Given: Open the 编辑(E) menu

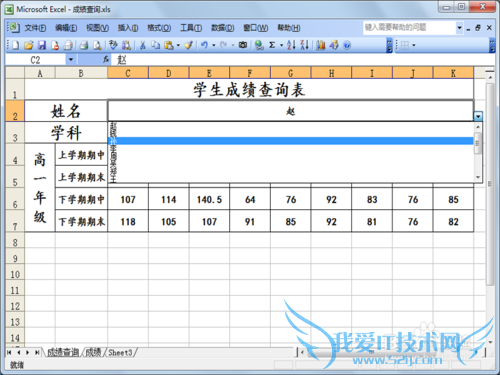Looking at the screenshot, I should coord(66,28).
